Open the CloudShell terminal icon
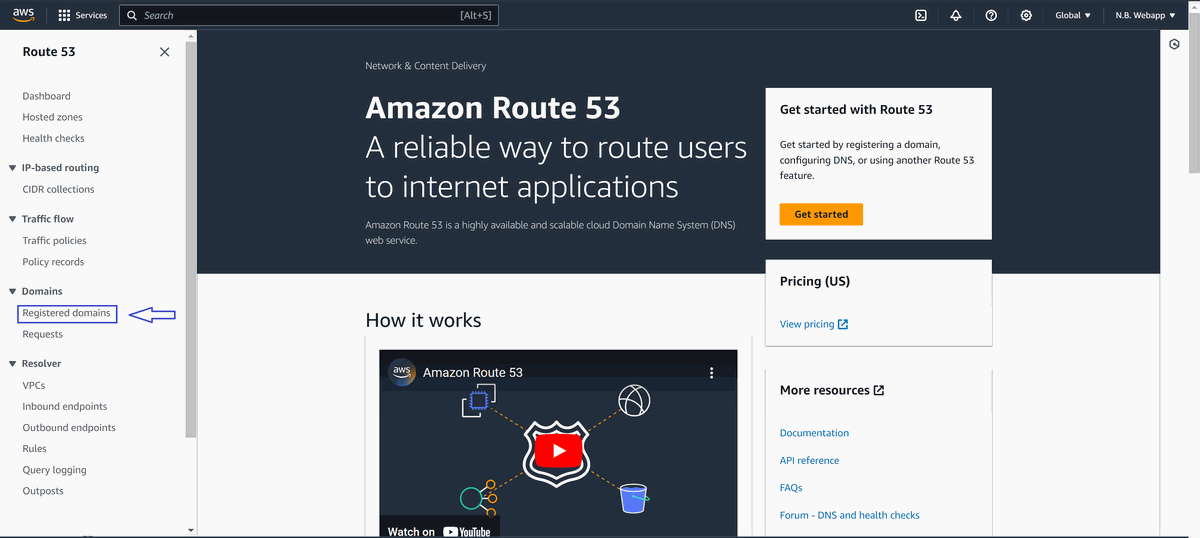Screen dimensions: 1200x538 [x=921, y=16]
